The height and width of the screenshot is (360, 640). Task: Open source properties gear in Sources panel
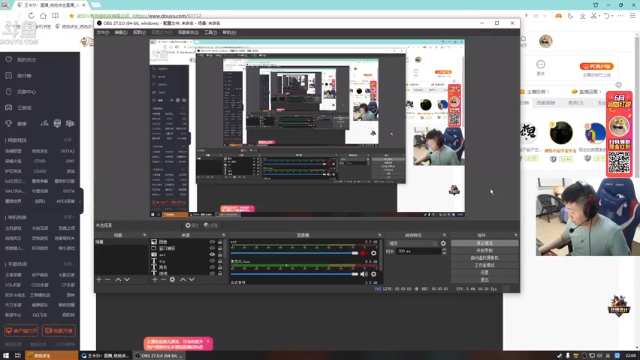pos(172,280)
